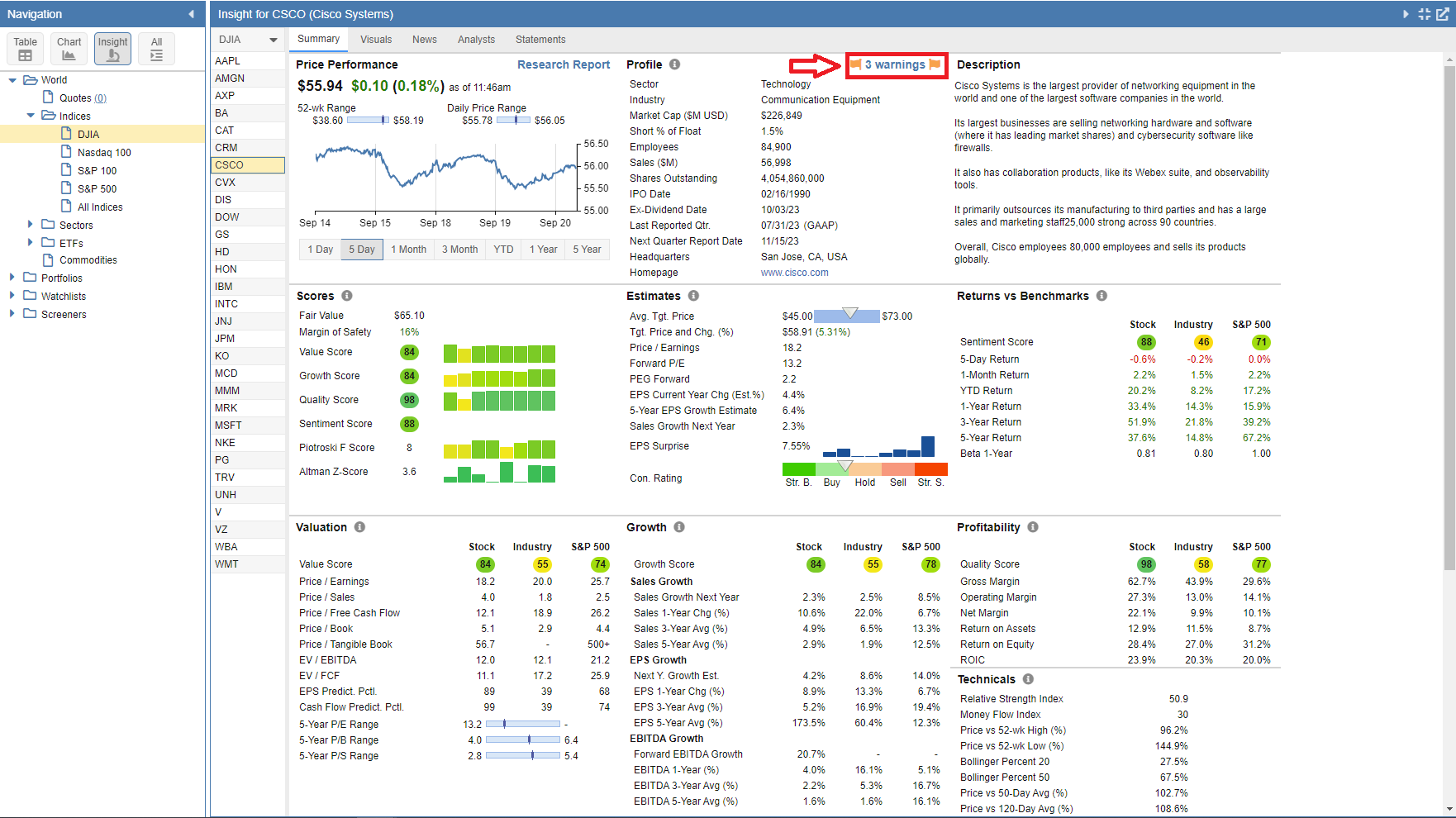Click the info icon beside Profitability
The width and height of the screenshot is (1456, 818).
[x=1033, y=527]
